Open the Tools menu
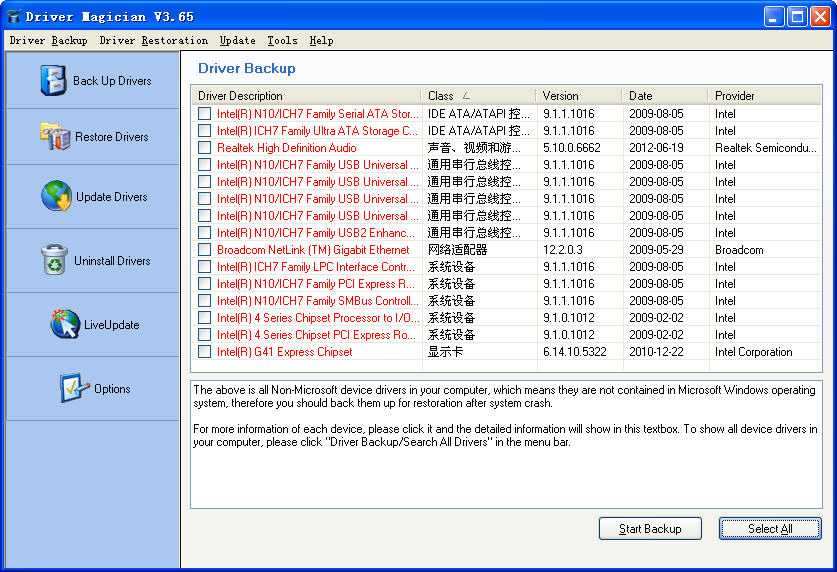Viewport: 837px width, 572px height. [x=282, y=41]
